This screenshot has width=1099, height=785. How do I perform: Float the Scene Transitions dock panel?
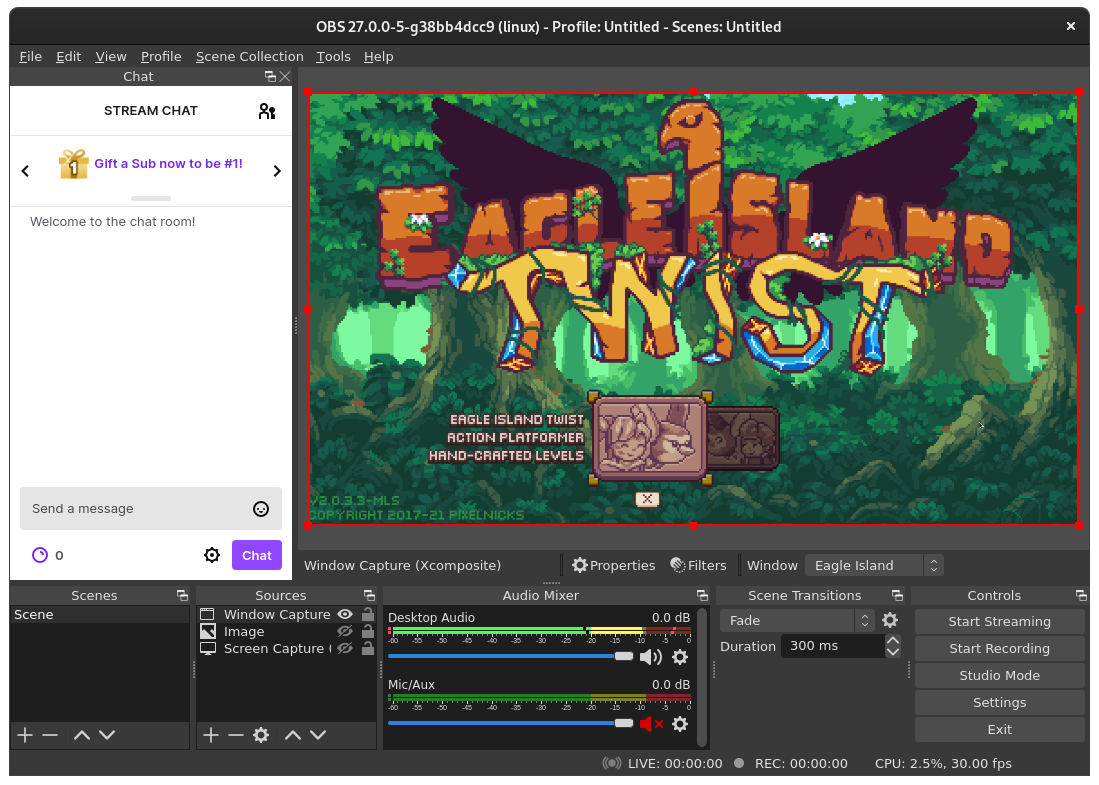click(897, 595)
